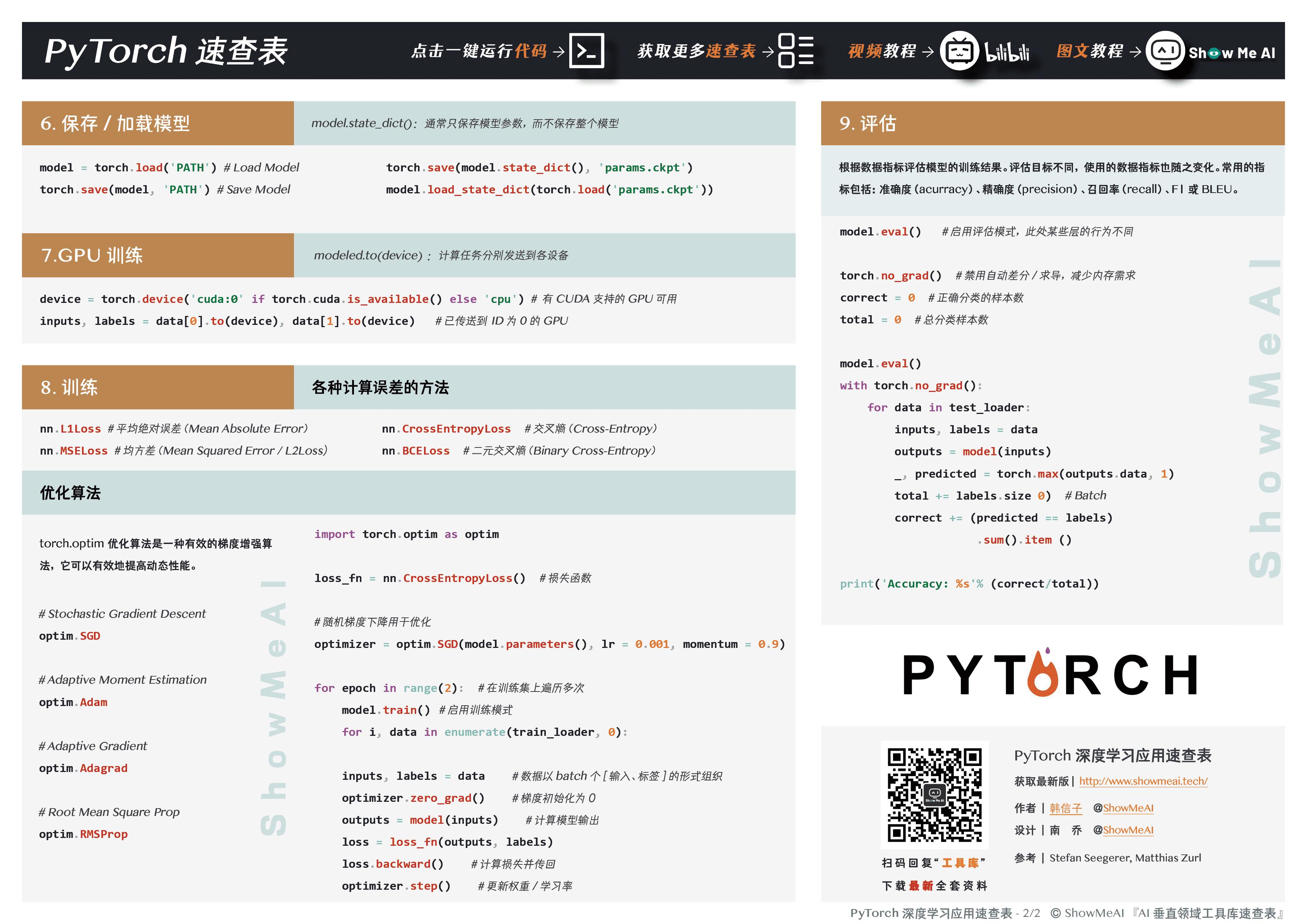This screenshot has width=1307, height=924.
Task: Click the 图文教程 header text
Action: [1089, 51]
